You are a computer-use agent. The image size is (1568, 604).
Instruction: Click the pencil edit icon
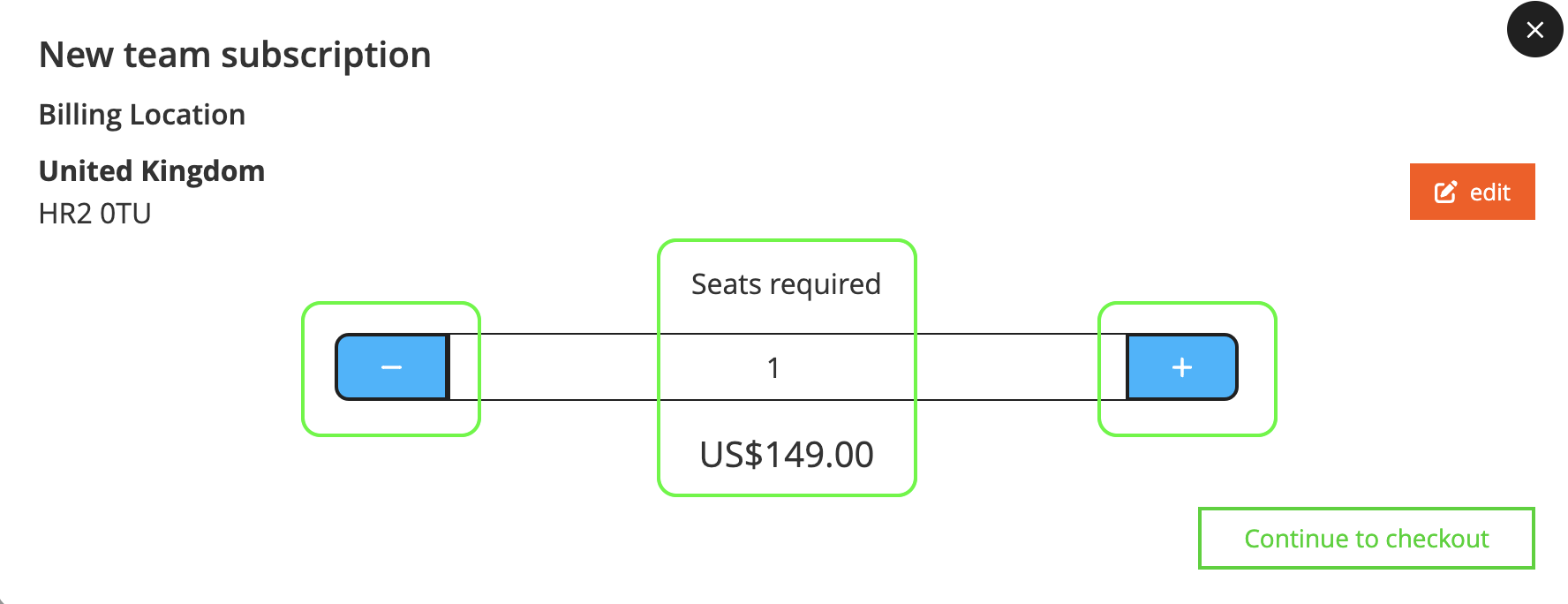click(x=1445, y=193)
